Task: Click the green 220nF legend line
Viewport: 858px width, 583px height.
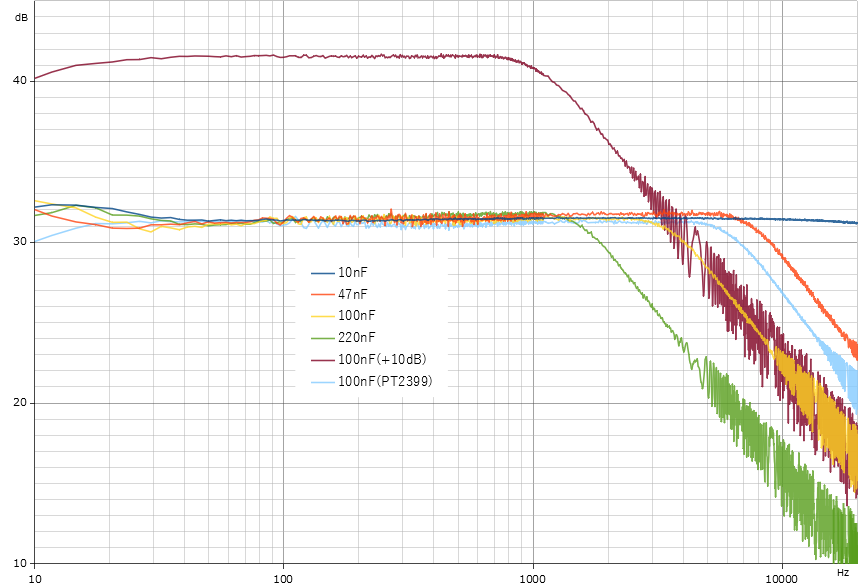Action: pos(323,338)
